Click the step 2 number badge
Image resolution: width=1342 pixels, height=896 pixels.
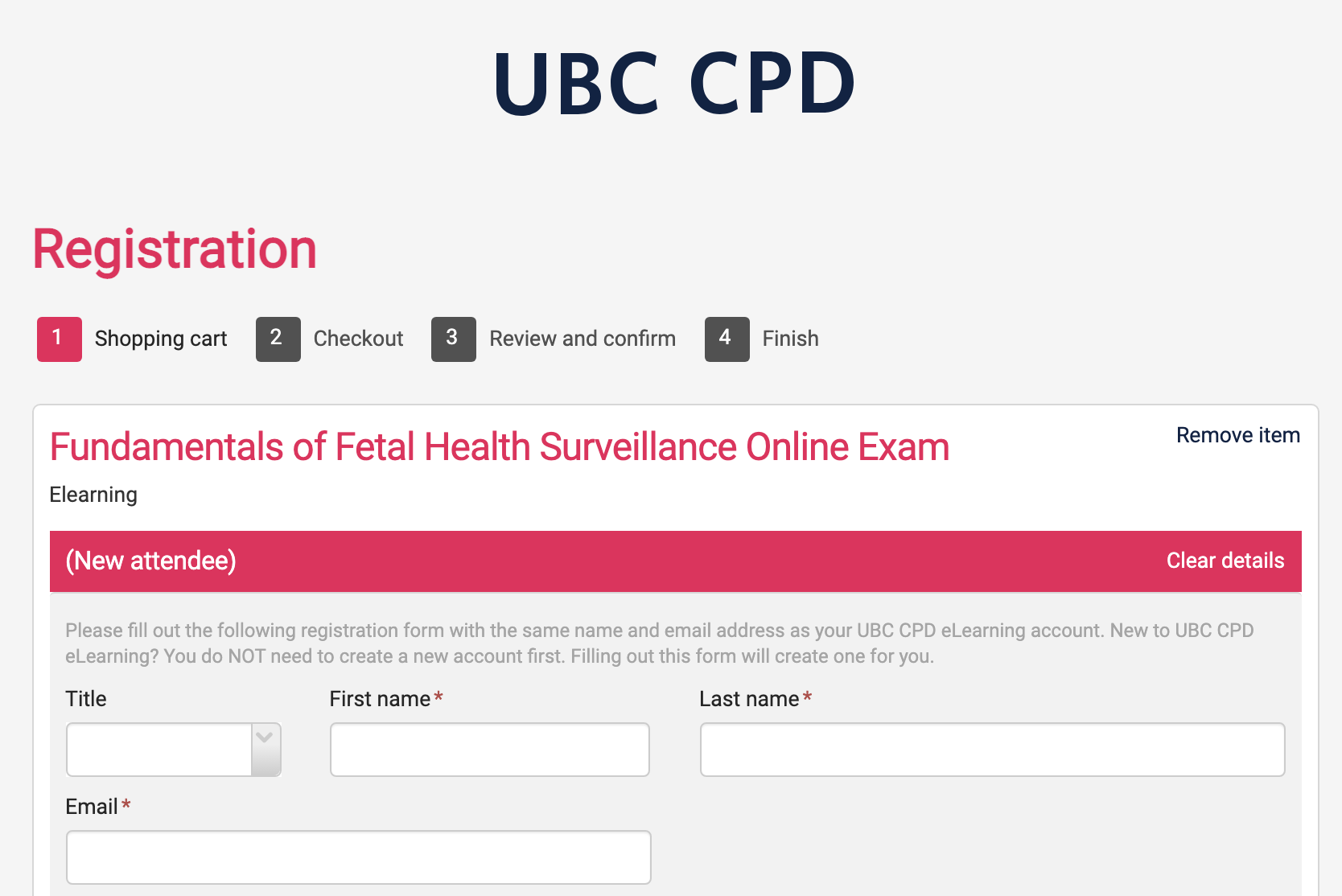[278, 339]
